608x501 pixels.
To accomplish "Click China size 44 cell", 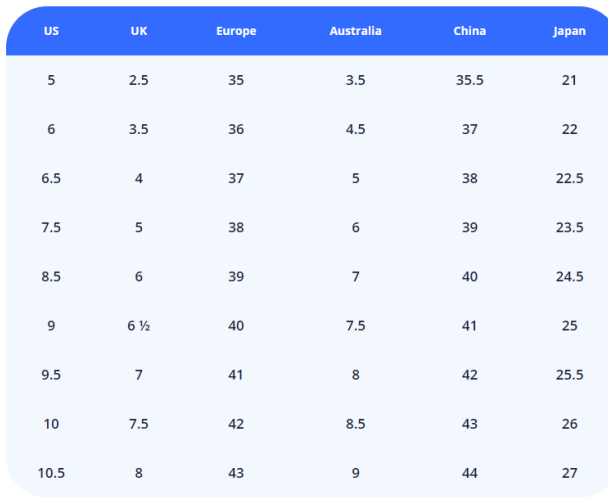I will (x=469, y=473).
